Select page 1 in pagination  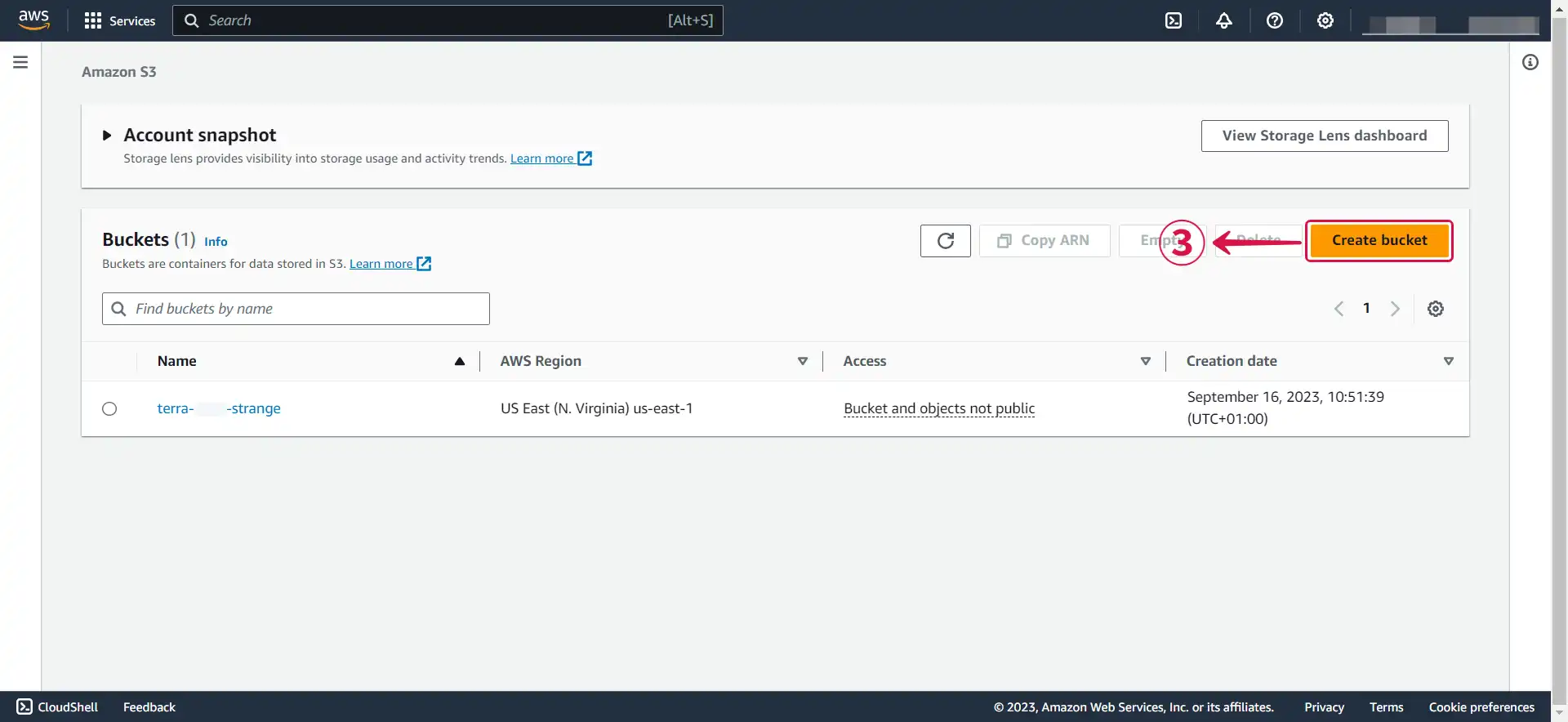[1366, 308]
